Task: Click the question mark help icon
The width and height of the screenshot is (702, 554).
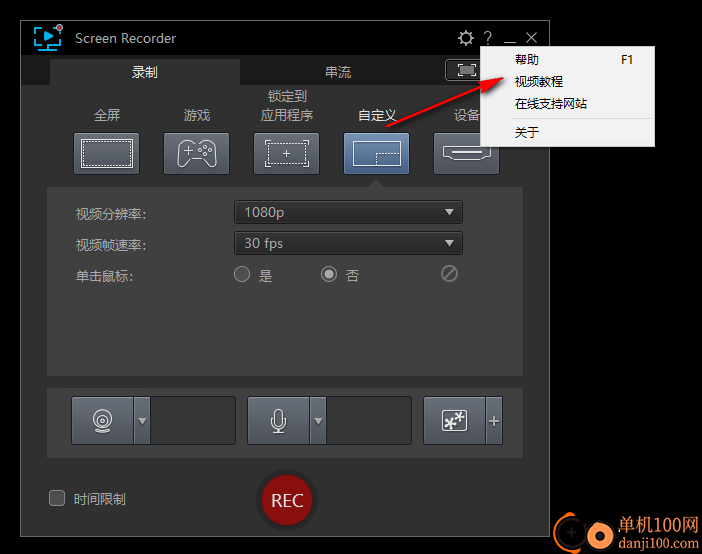Action: (x=488, y=38)
